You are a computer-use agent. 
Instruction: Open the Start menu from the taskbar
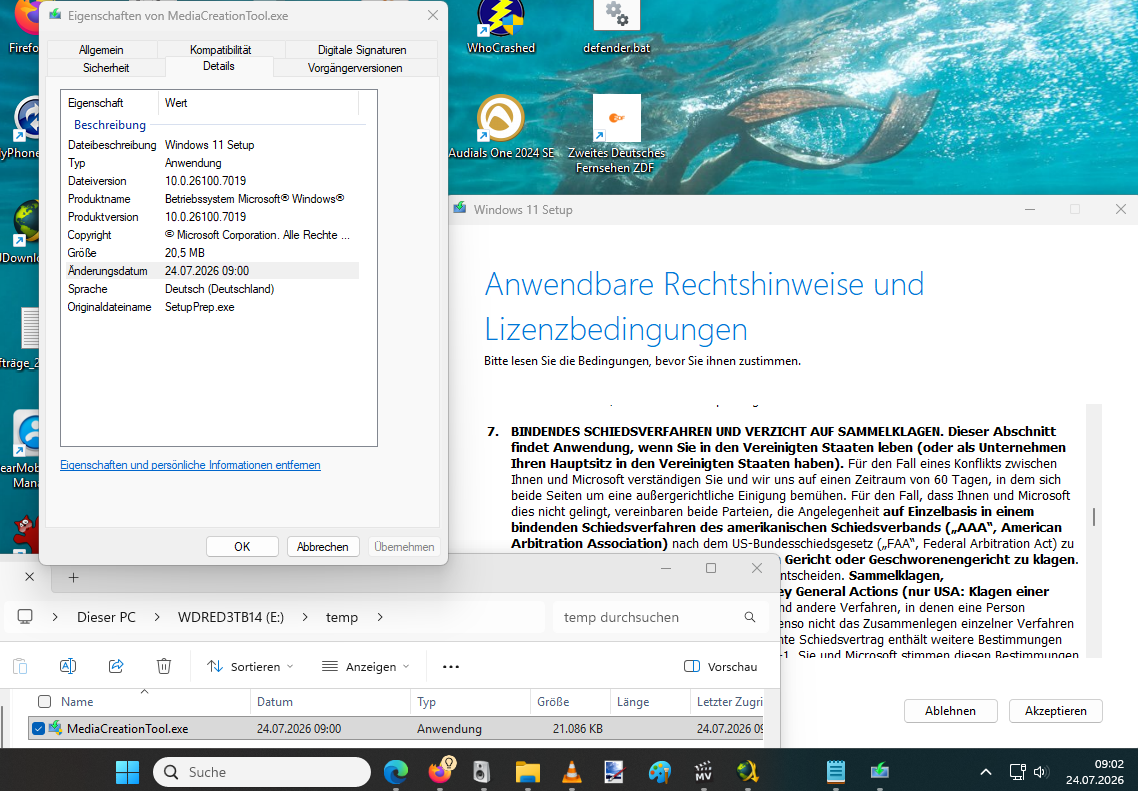pyautogui.click(x=127, y=771)
